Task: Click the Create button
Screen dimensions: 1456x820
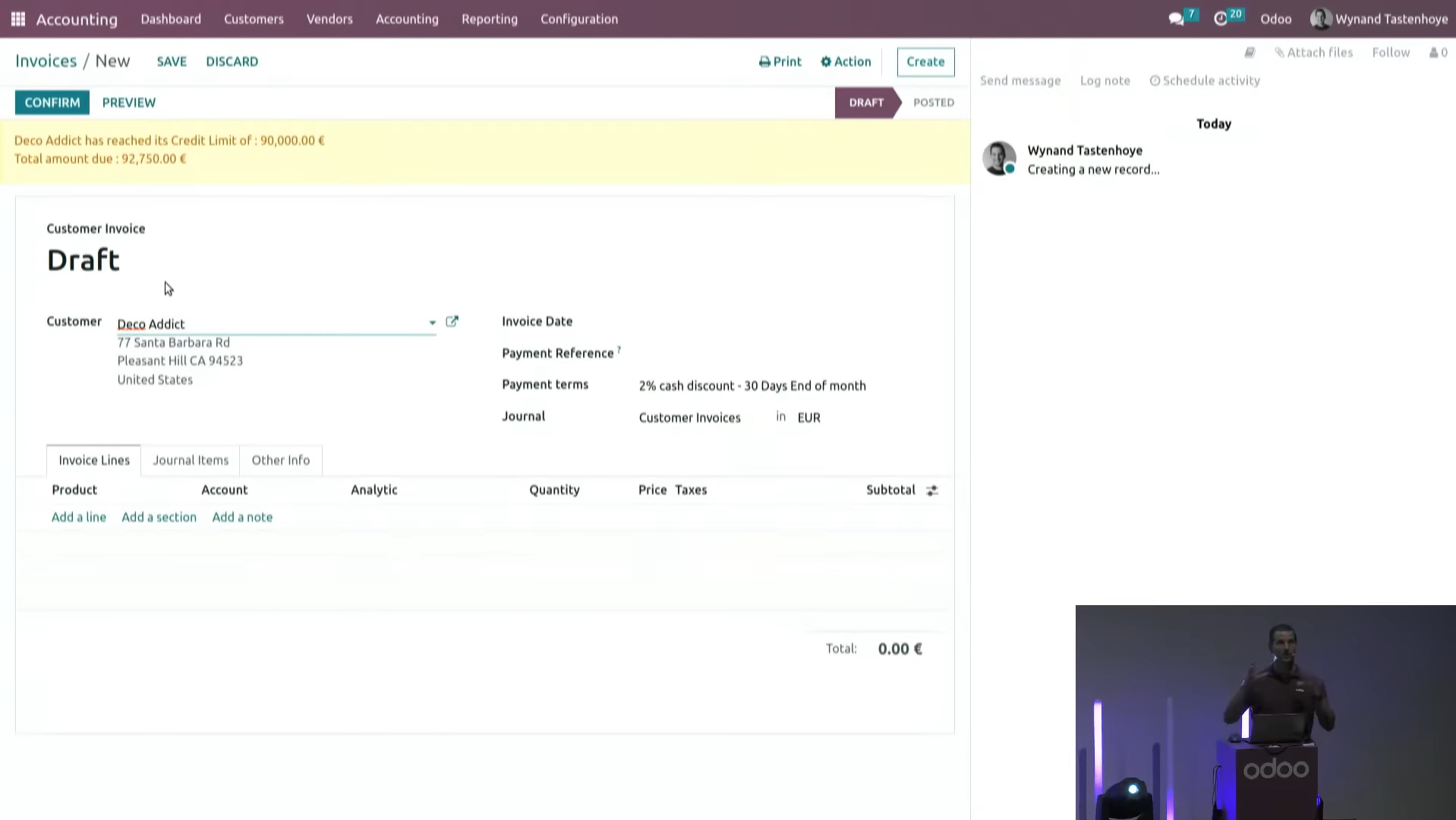Action: (925, 61)
